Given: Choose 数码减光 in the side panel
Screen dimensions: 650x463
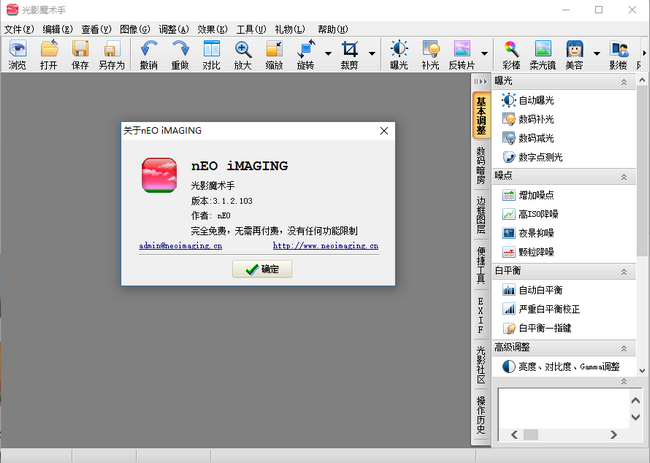Looking at the screenshot, I should pos(528,138).
